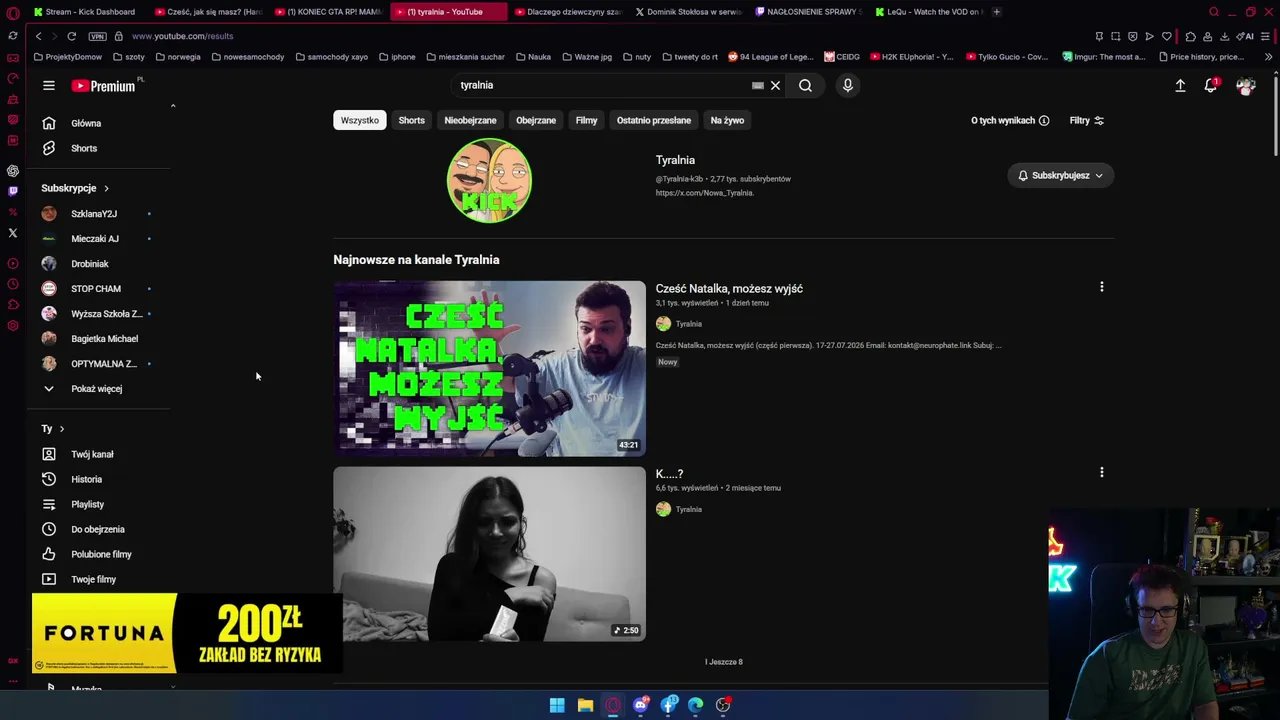
Task: Open the YouTube guide hamburger menu
Action: pos(48,85)
